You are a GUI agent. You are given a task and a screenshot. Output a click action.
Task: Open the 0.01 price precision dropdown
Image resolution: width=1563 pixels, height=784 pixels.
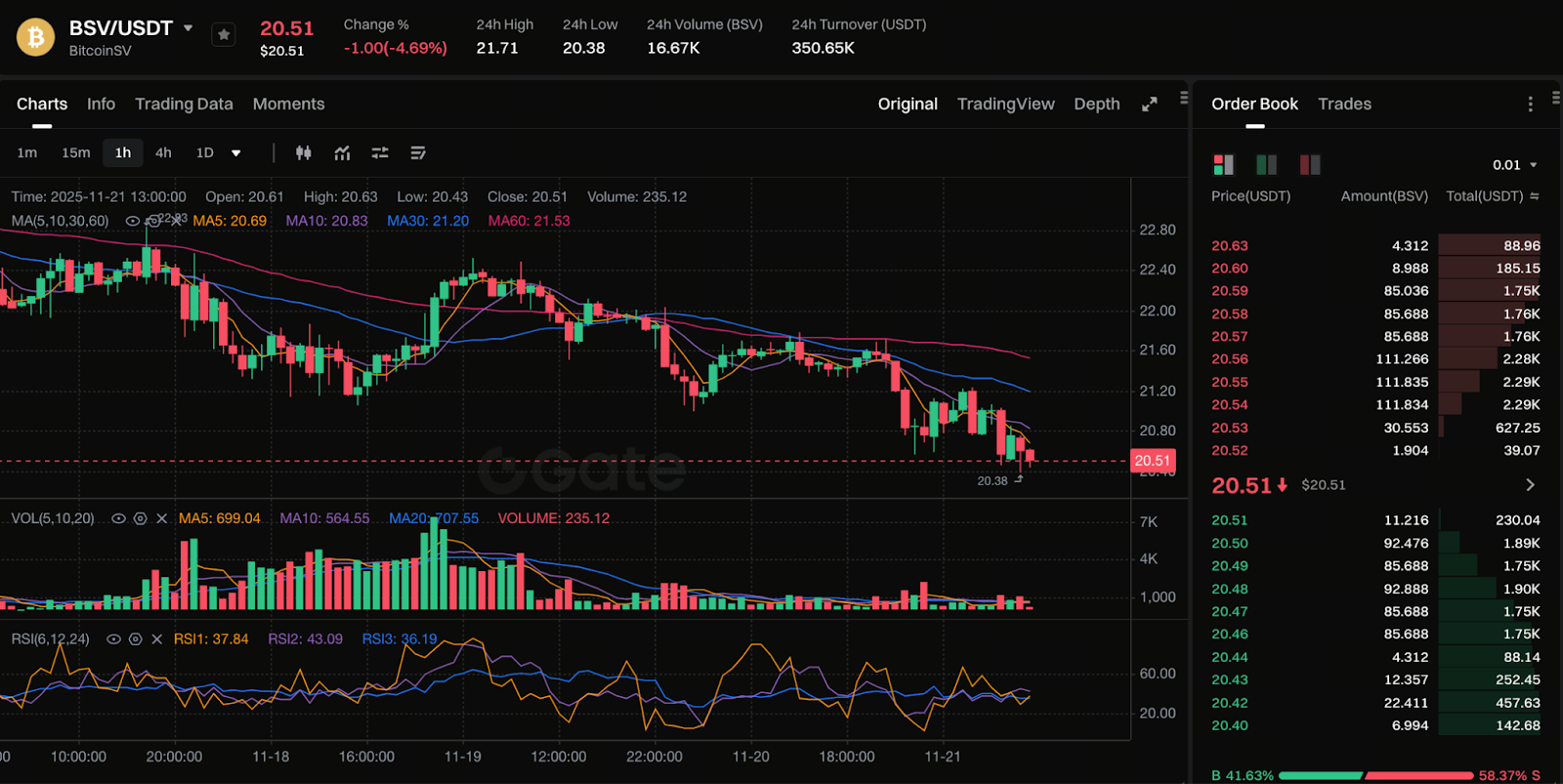(1514, 165)
